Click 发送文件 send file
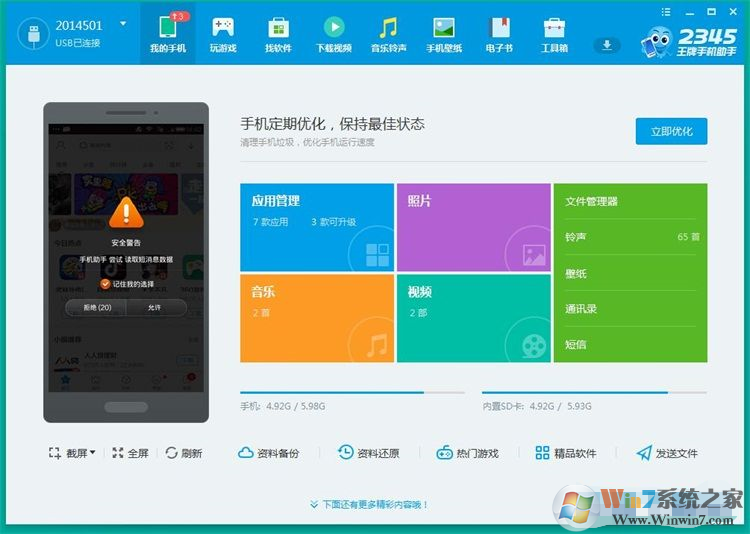 click(x=667, y=453)
